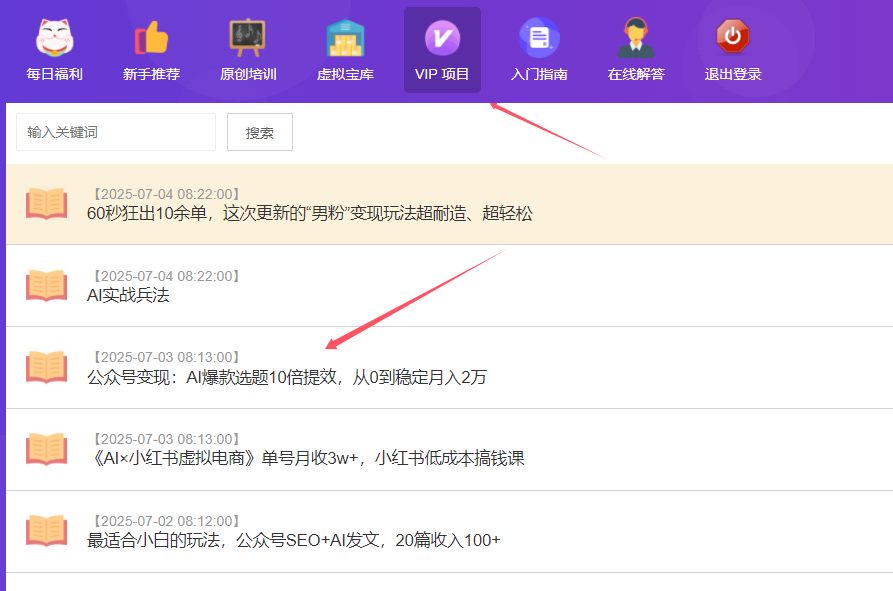Click the timestamp above AI×小红书虚拟电商 article
Image resolution: width=893 pixels, height=591 pixels.
(x=166, y=439)
